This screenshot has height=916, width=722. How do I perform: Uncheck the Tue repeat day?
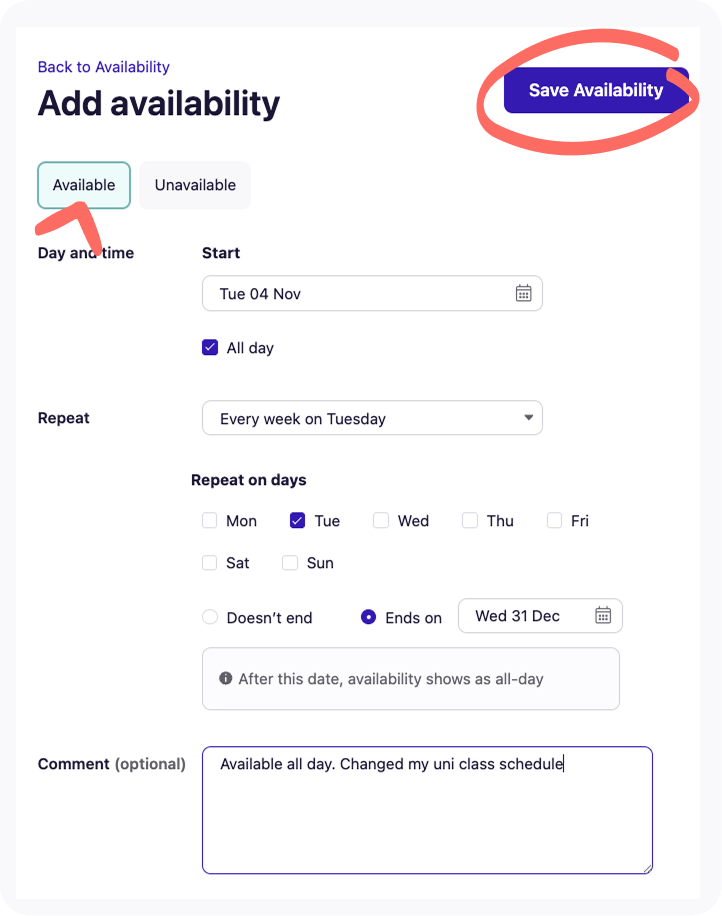tap(298, 521)
